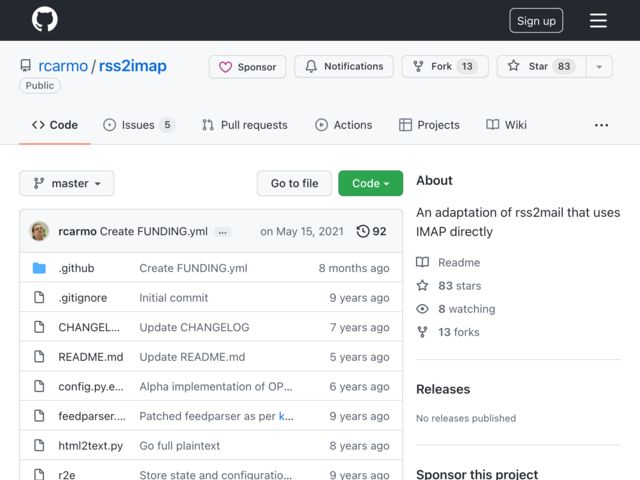Switch to the Wiki tab
Image resolution: width=640 pixels, height=480 pixels.
(507, 125)
